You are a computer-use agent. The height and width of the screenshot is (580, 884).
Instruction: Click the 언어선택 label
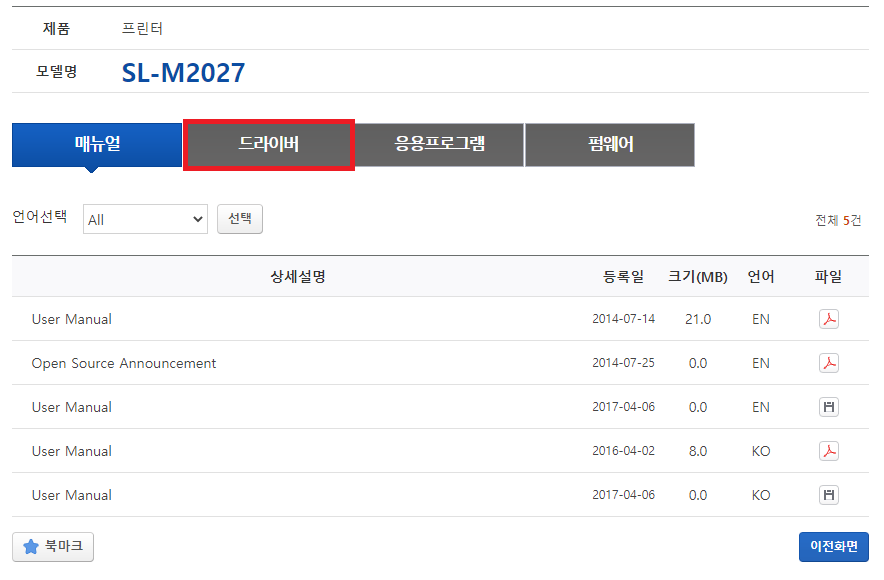pyautogui.click(x=40, y=216)
